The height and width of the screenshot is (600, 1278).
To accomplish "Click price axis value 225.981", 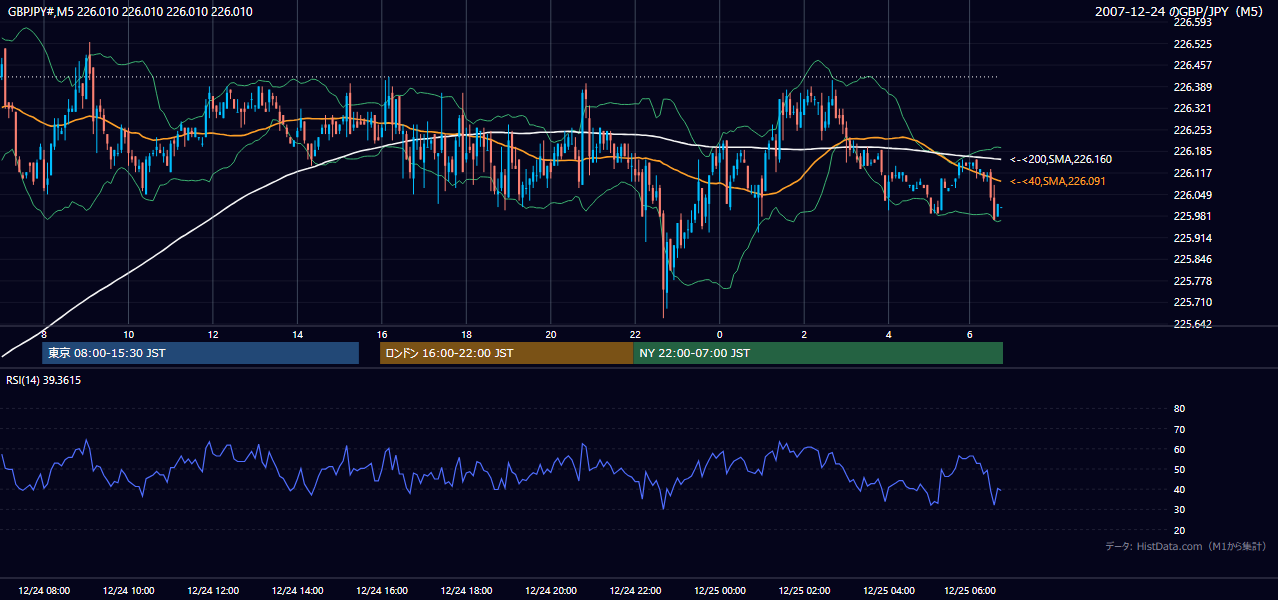I will coord(1192,216).
